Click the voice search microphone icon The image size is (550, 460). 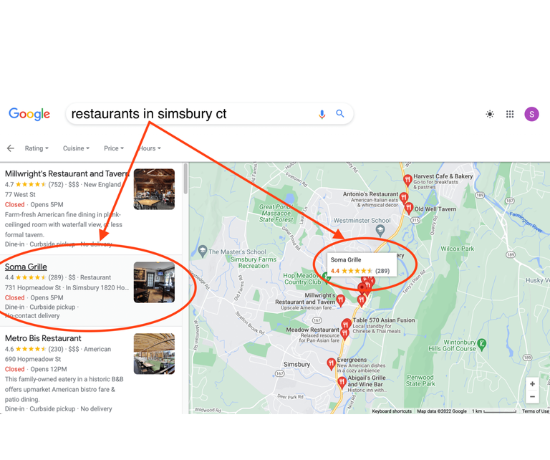(322, 114)
